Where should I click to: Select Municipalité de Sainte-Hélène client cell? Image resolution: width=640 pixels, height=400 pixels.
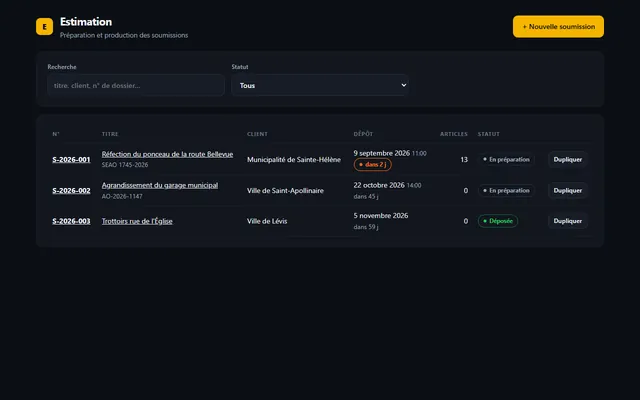coord(294,160)
